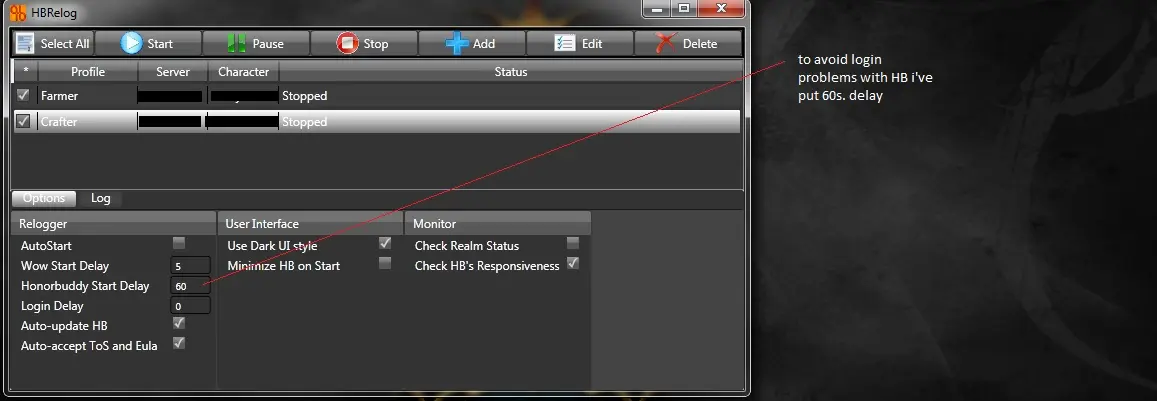Uncheck the Farmer profile checkbox
This screenshot has width=1157, height=401.
pyautogui.click(x=24, y=95)
